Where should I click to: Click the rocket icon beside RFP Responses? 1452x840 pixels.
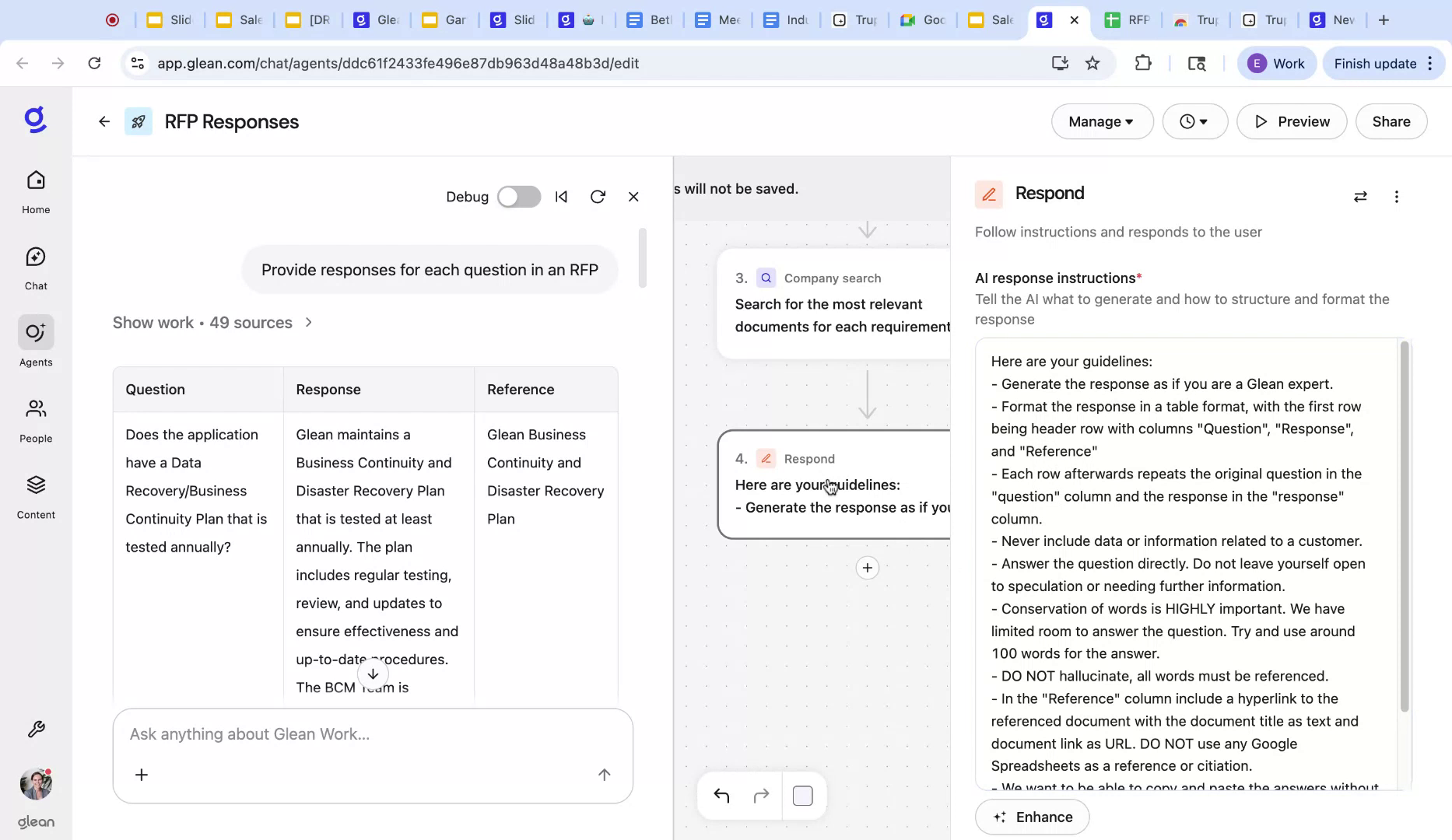click(138, 121)
